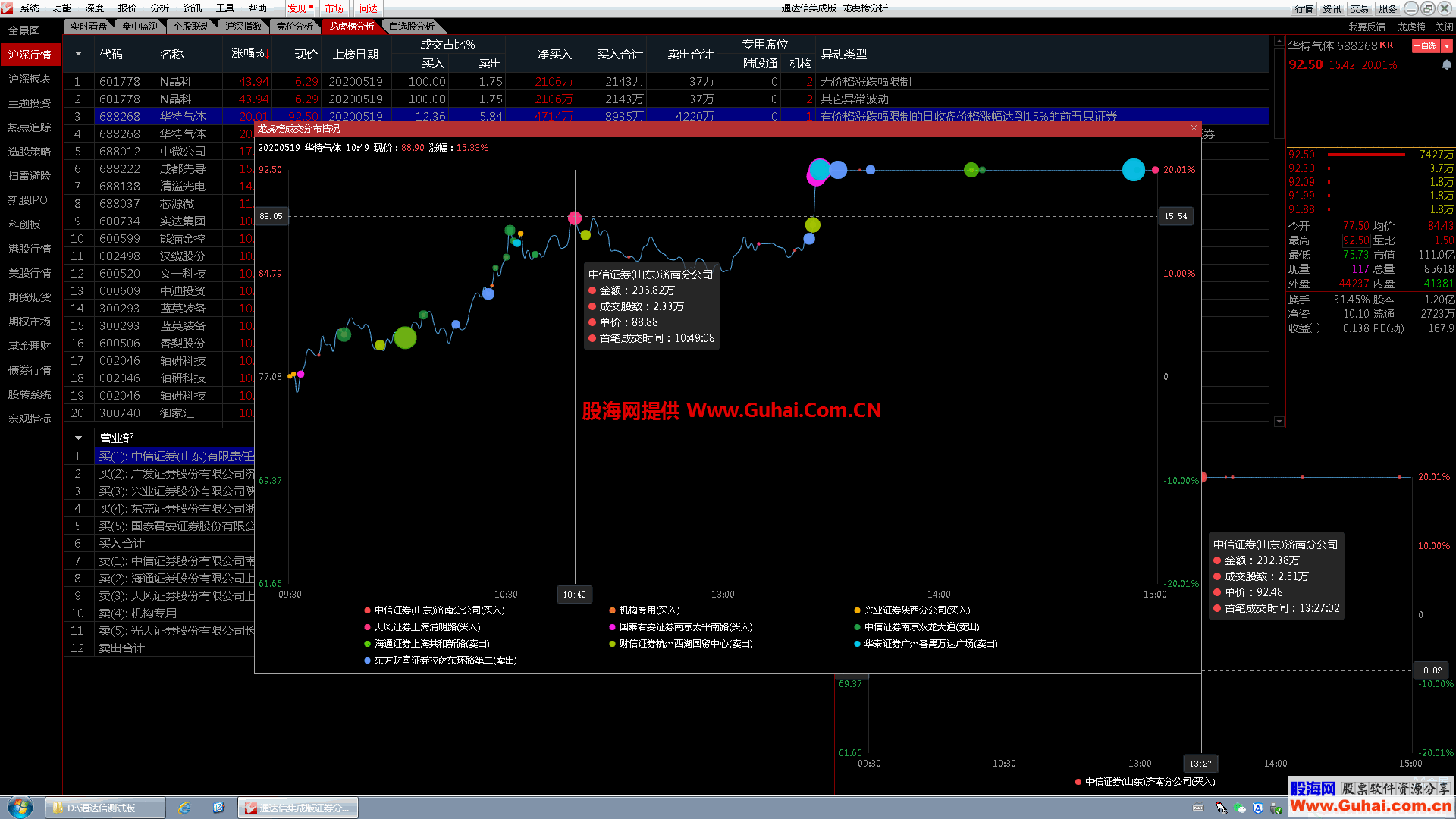
Task: Open the 营业部 table dropdown arrow
Action: [x=78, y=438]
